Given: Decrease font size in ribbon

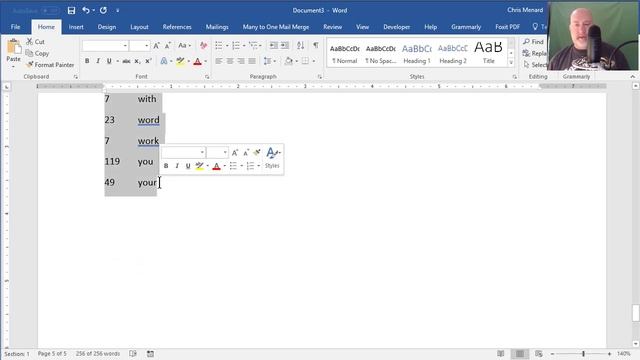Looking at the screenshot, I should click(x=167, y=46).
